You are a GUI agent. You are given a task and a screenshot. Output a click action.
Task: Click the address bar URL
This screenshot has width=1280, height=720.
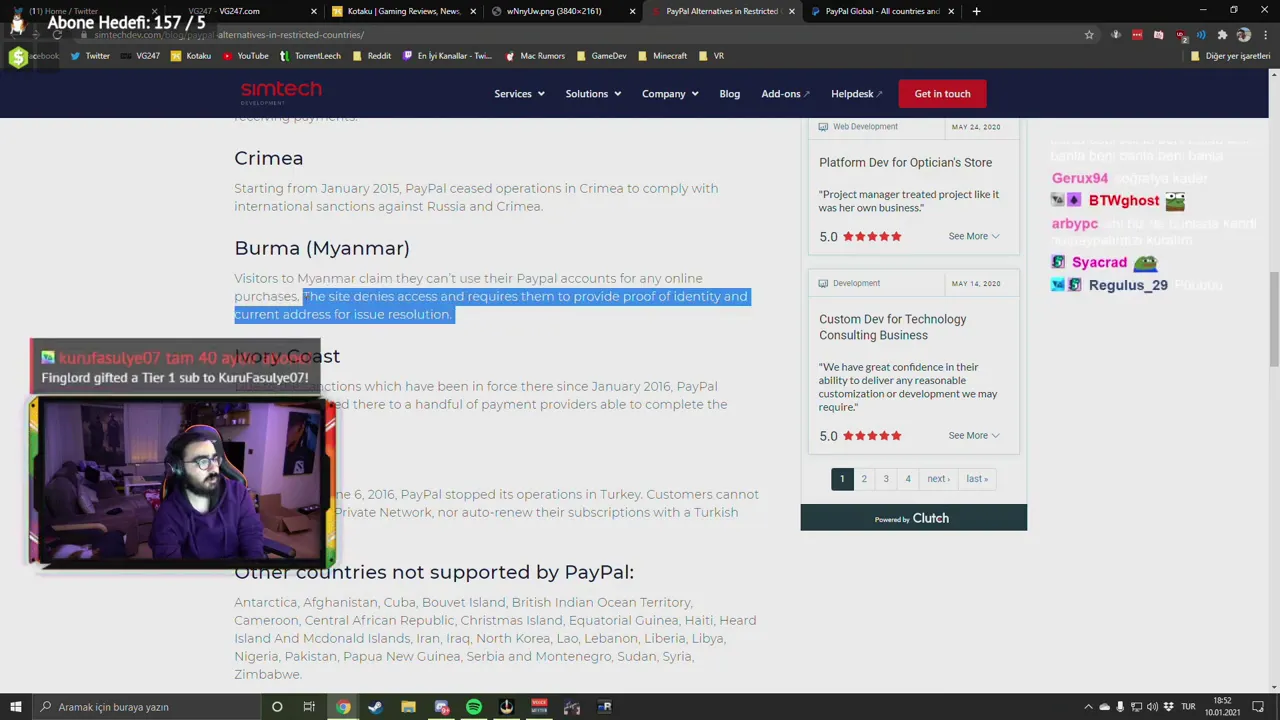(229, 35)
